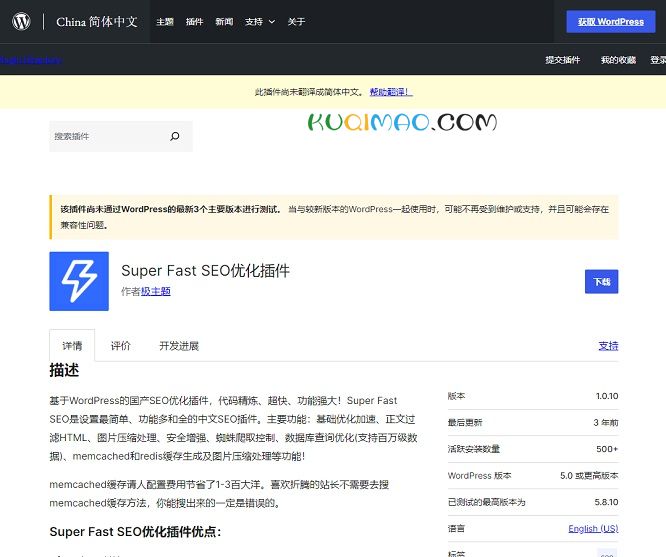Click the WordPress logo icon
This screenshot has height=557, width=666.
[21, 21]
